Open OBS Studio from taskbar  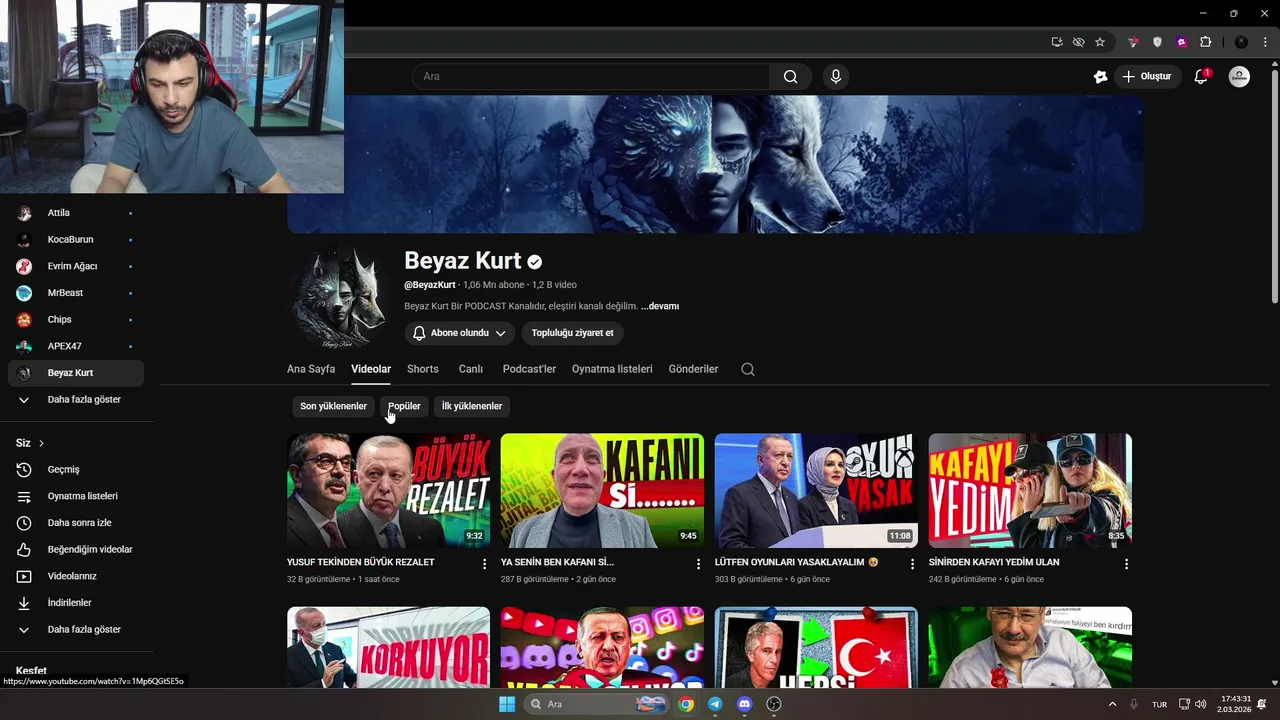(x=773, y=704)
